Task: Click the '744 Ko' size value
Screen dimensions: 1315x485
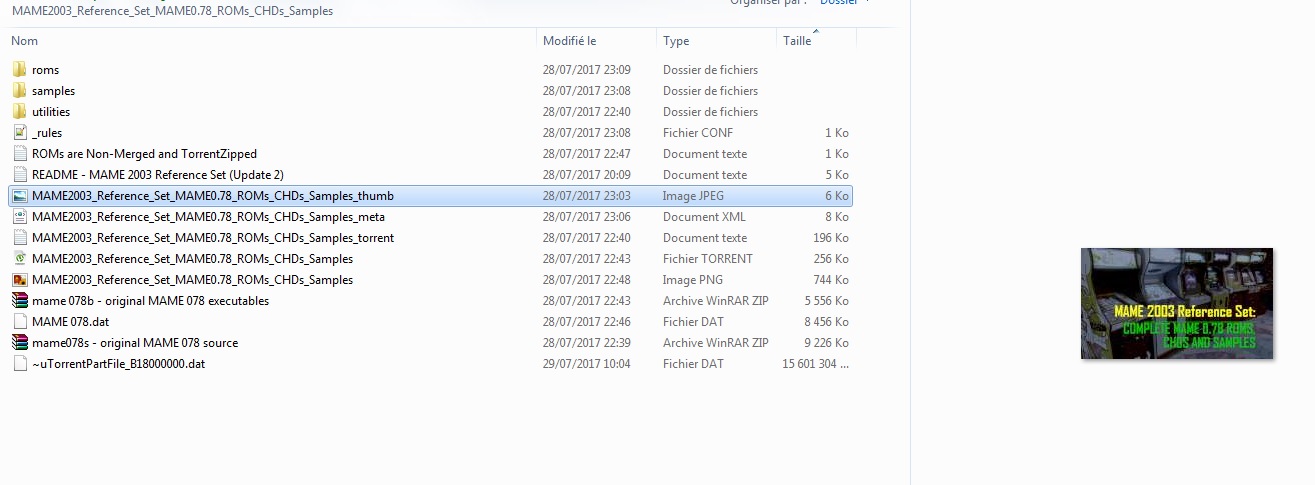Action: coord(831,280)
